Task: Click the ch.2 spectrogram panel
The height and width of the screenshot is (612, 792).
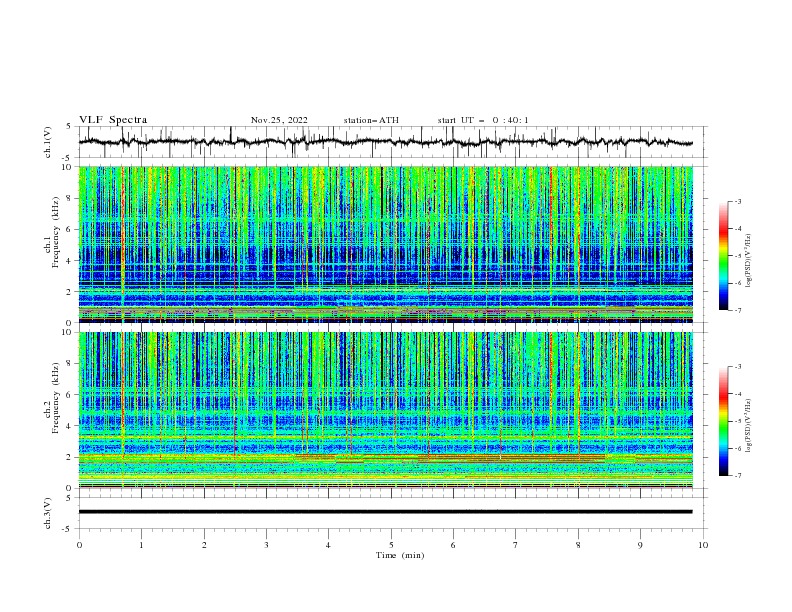Action: pos(386,410)
